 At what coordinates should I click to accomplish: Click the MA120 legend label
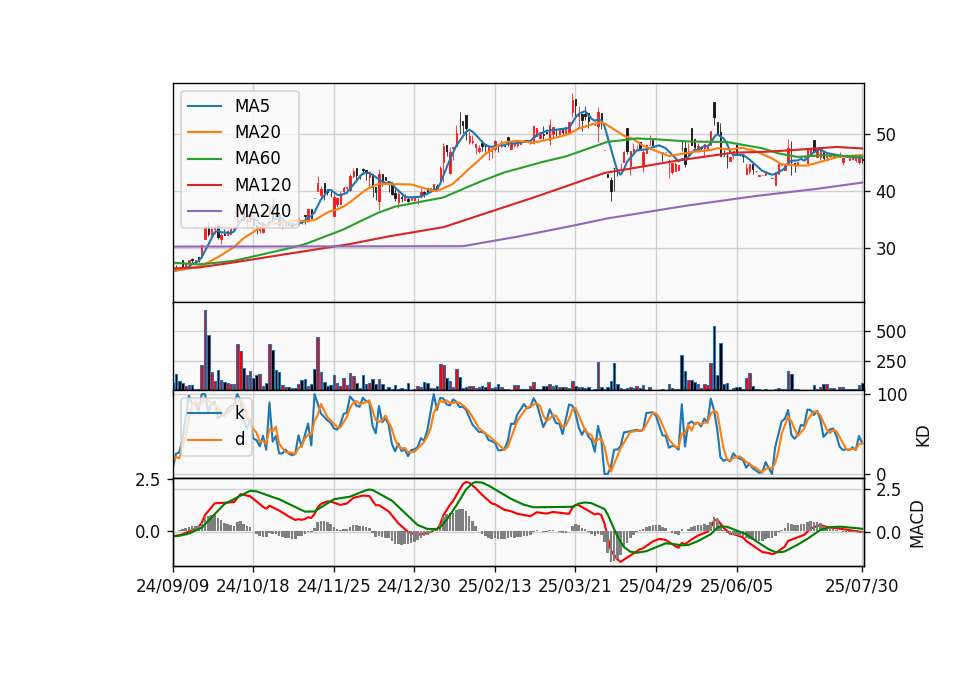[x=263, y=185]
